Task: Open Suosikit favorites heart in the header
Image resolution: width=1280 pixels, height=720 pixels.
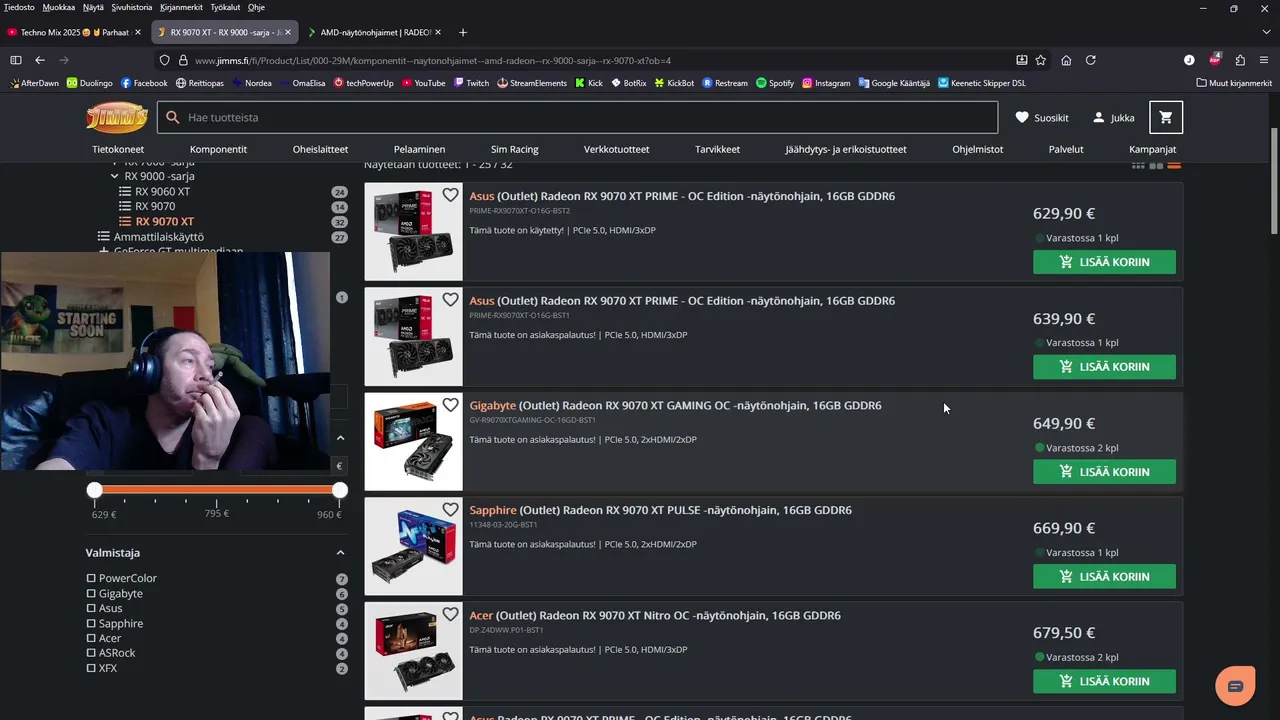Action: coord(1042,117)
